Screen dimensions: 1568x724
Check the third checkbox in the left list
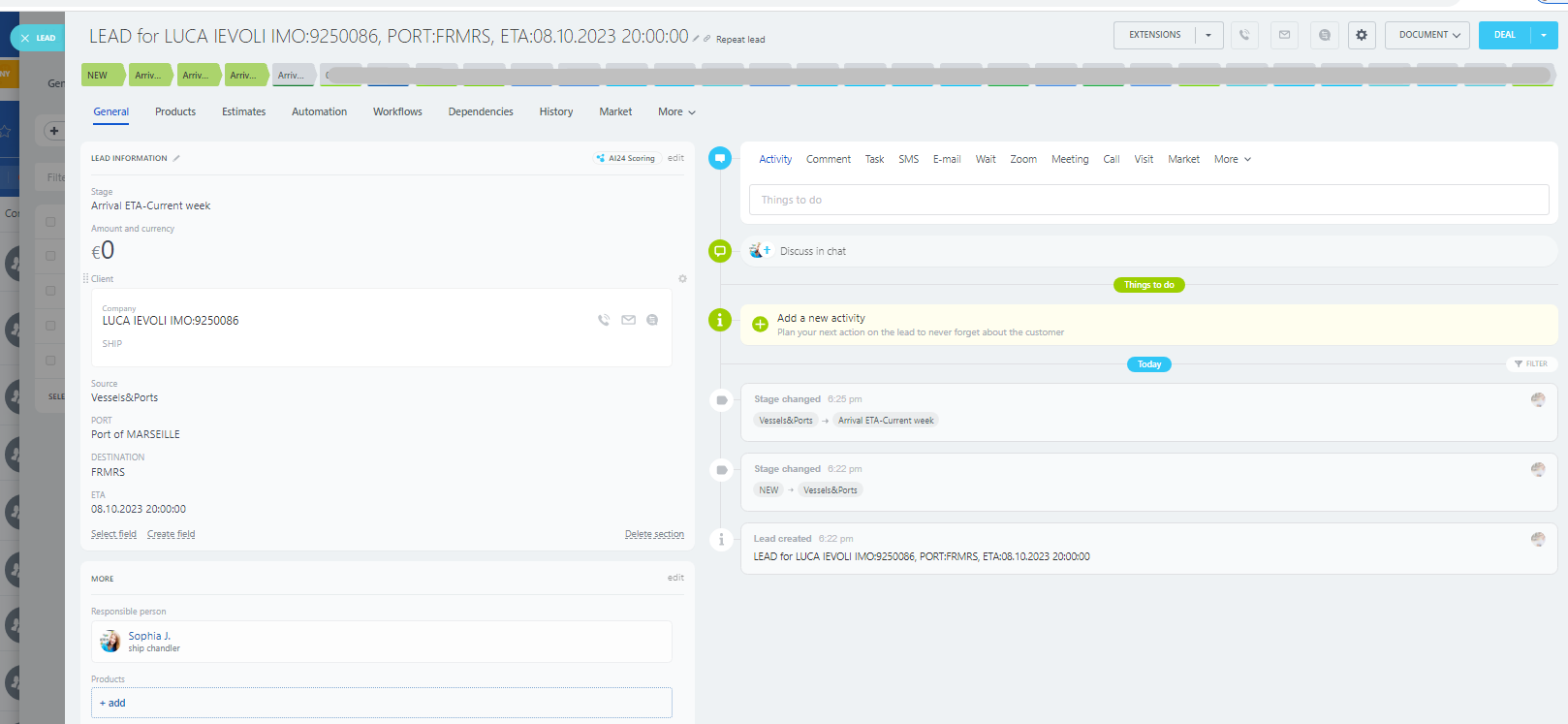50,291
